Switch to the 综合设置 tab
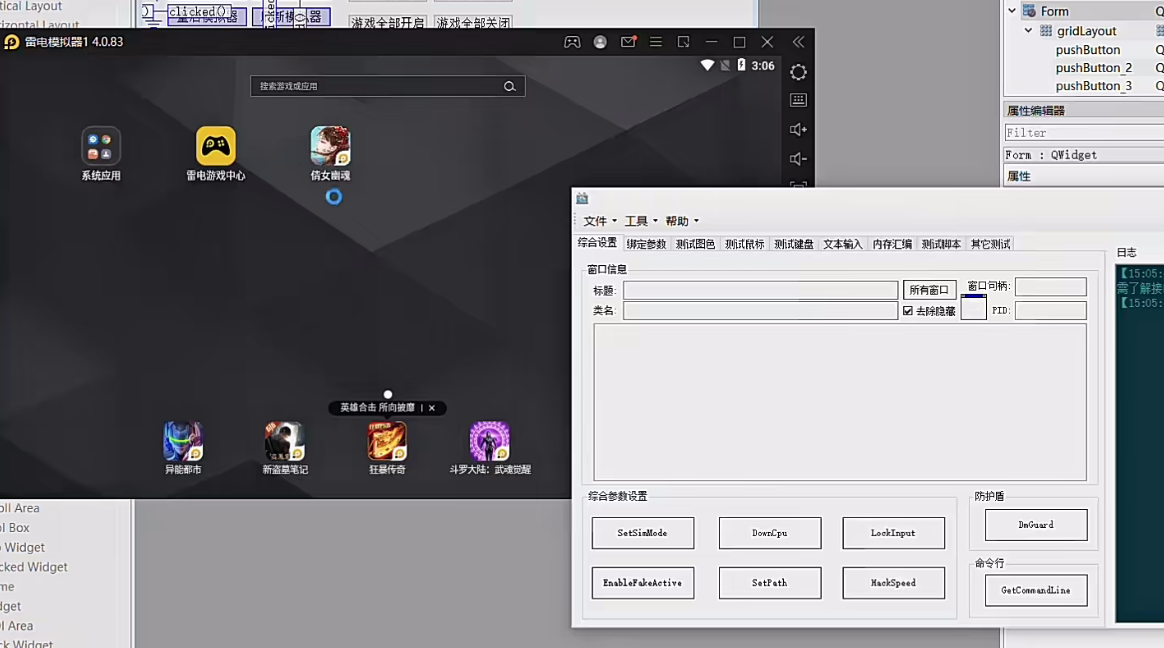Viewport: 1164px width, 648px height. click(597, 243)
